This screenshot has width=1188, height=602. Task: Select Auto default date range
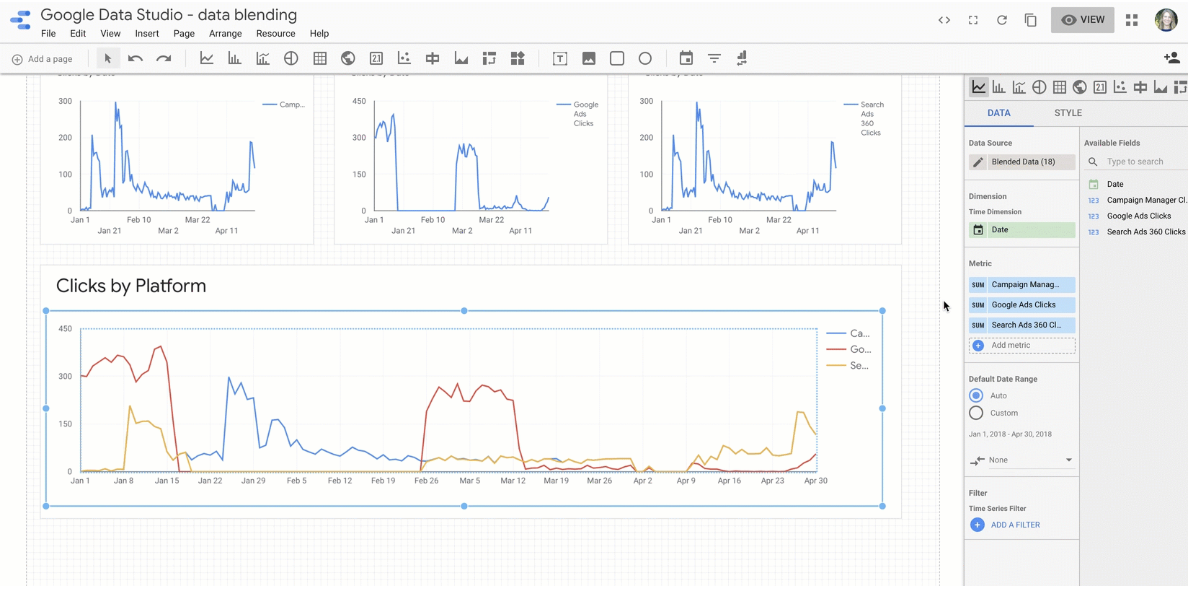[976, 395]
